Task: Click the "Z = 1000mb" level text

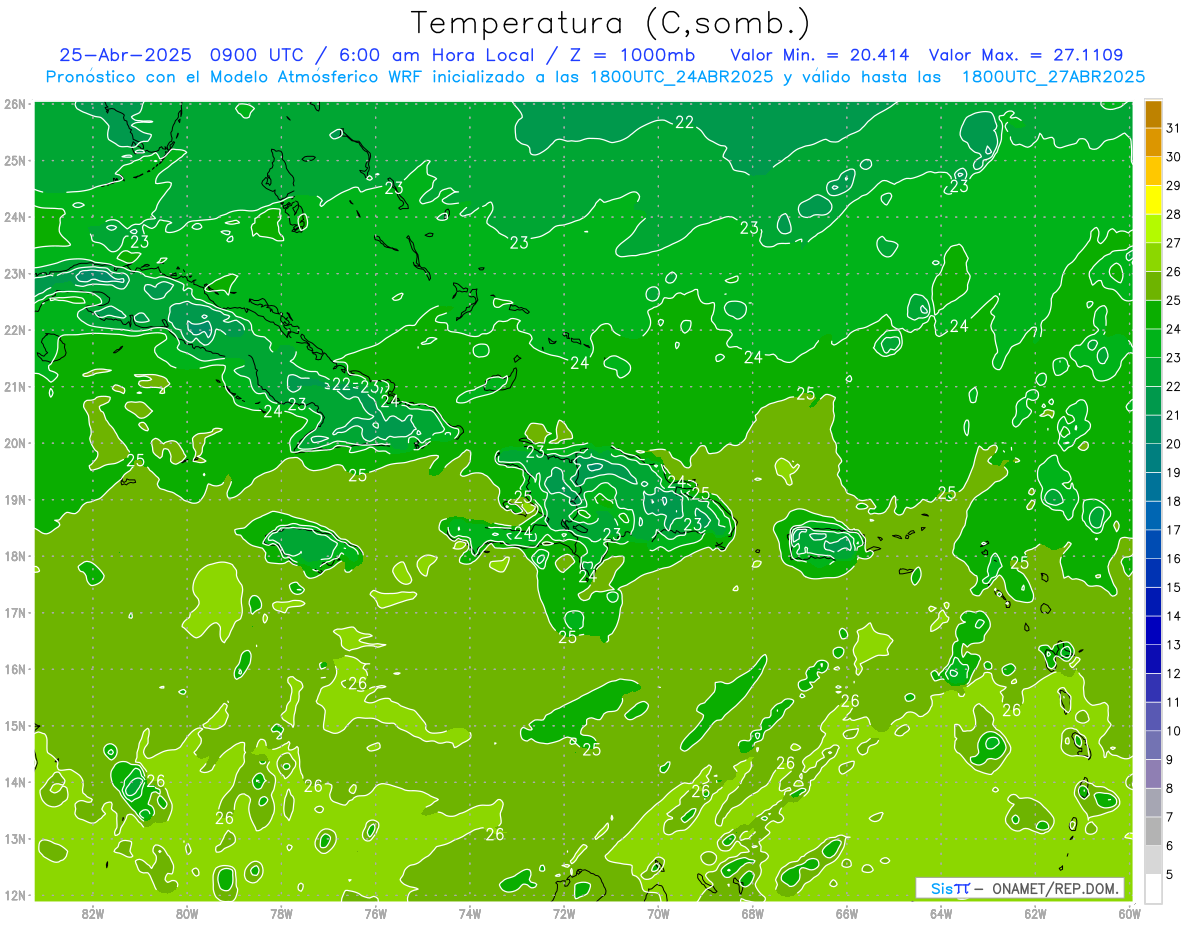Action: [632, 55]
